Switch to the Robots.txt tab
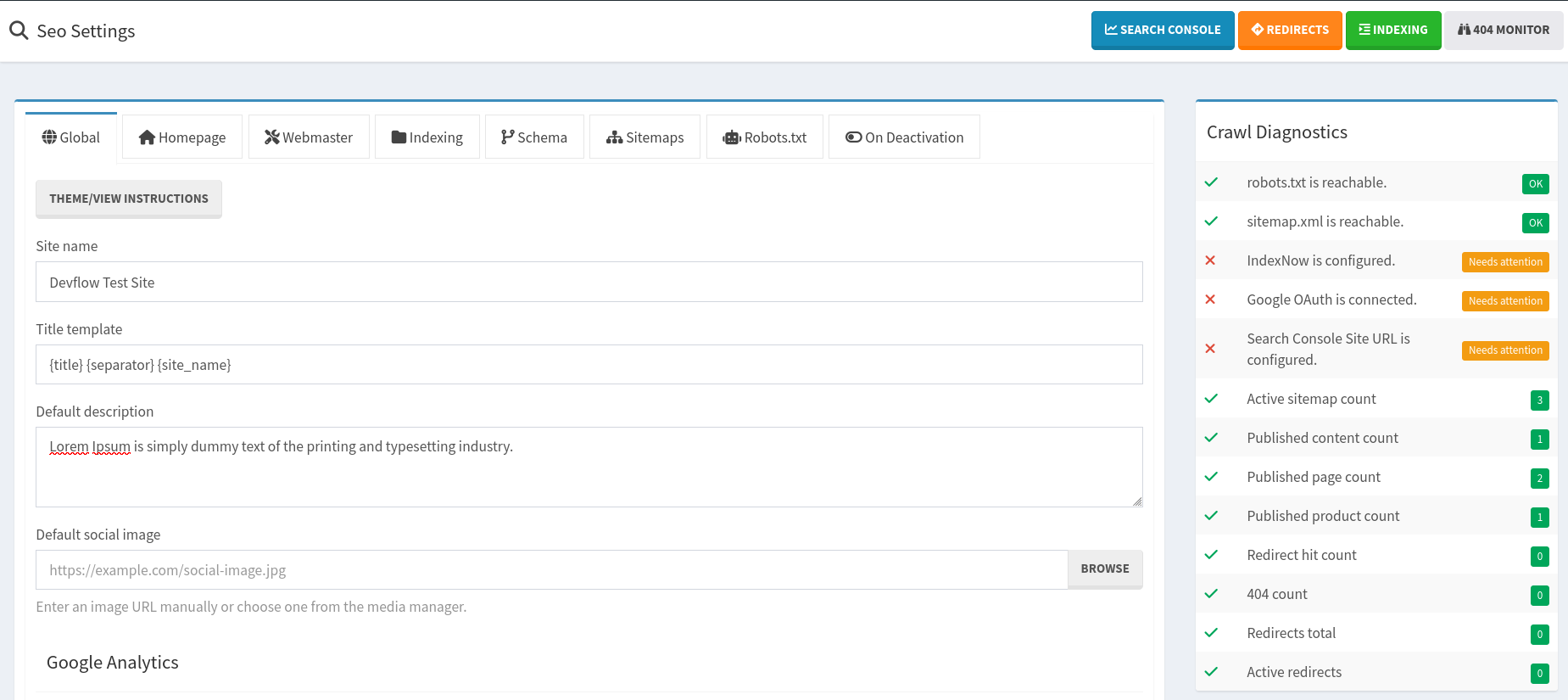The height and width of the screenshot is (700, 1568). point(765,137)
